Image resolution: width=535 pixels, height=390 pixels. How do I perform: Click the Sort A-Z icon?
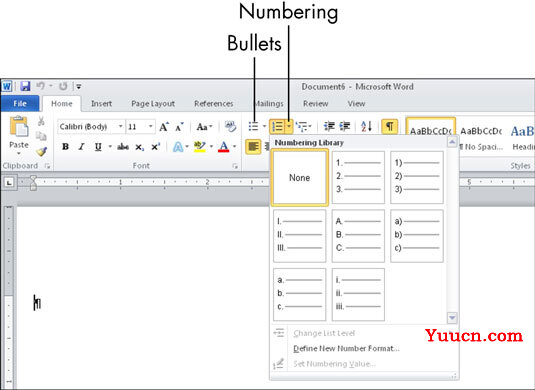366,126
